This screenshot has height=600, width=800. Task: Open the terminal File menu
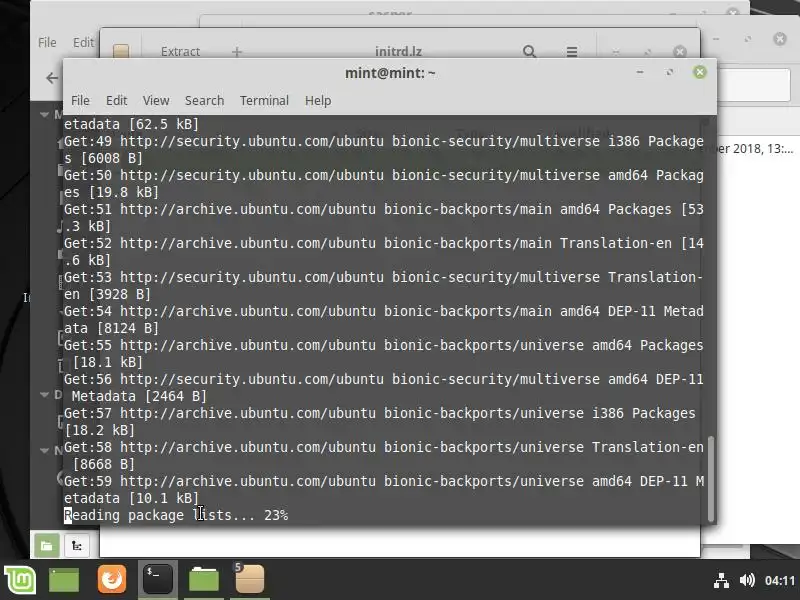(80, 101)
